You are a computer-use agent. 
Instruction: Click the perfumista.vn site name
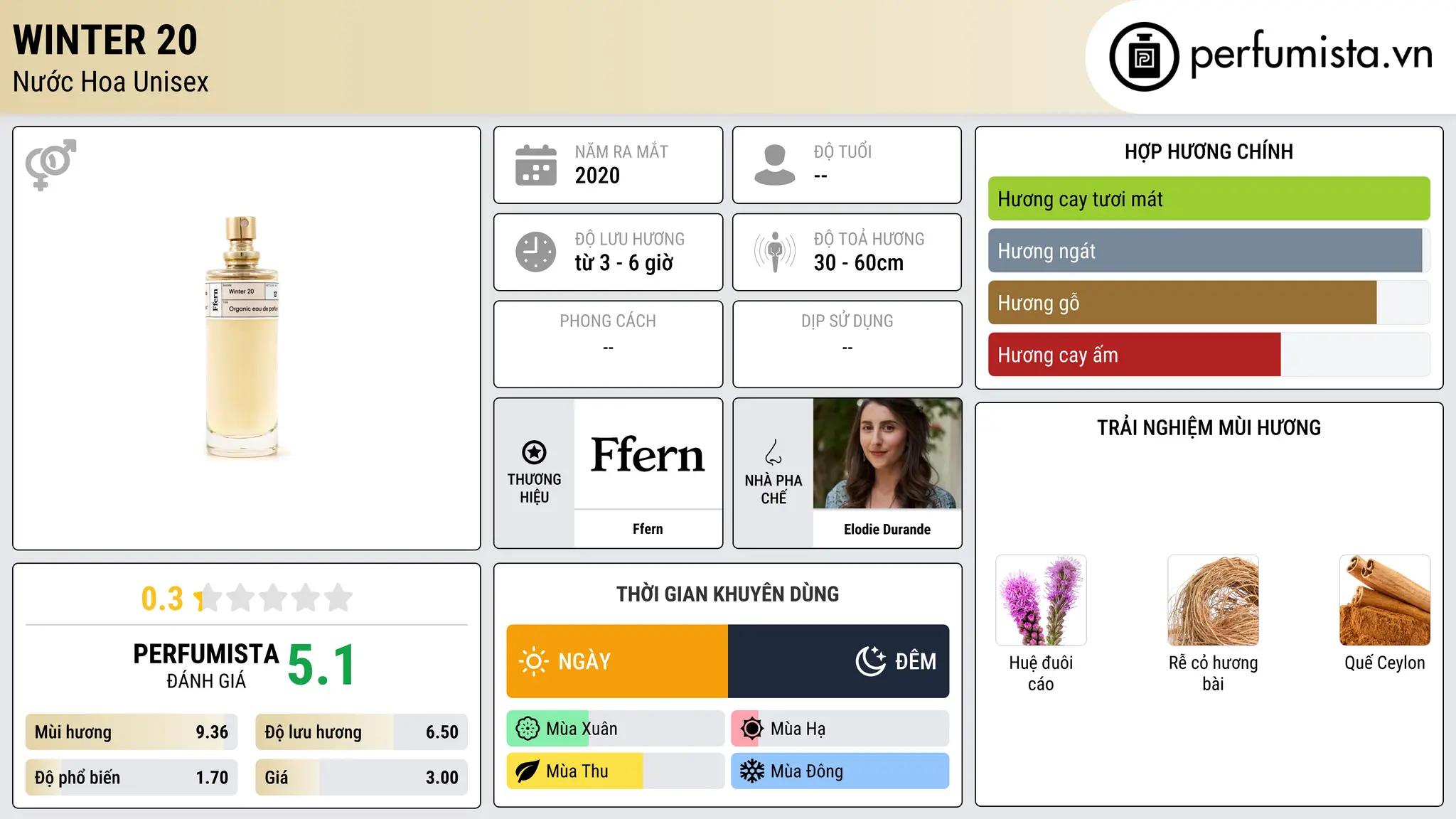click(x=1311, y=54)
